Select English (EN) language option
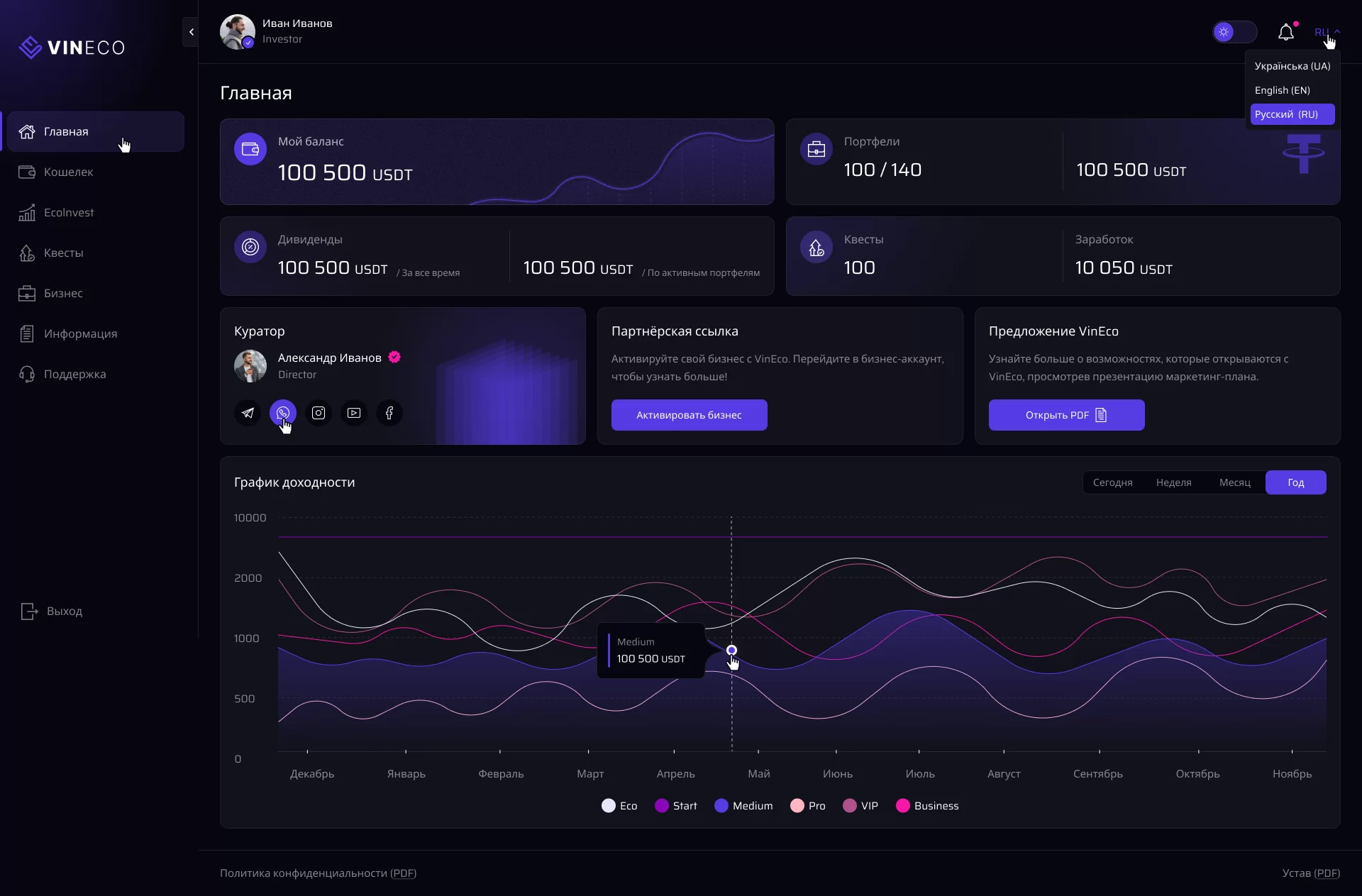The height and width of the screenshot is (896, 1362). click(x=1282, y=90)
